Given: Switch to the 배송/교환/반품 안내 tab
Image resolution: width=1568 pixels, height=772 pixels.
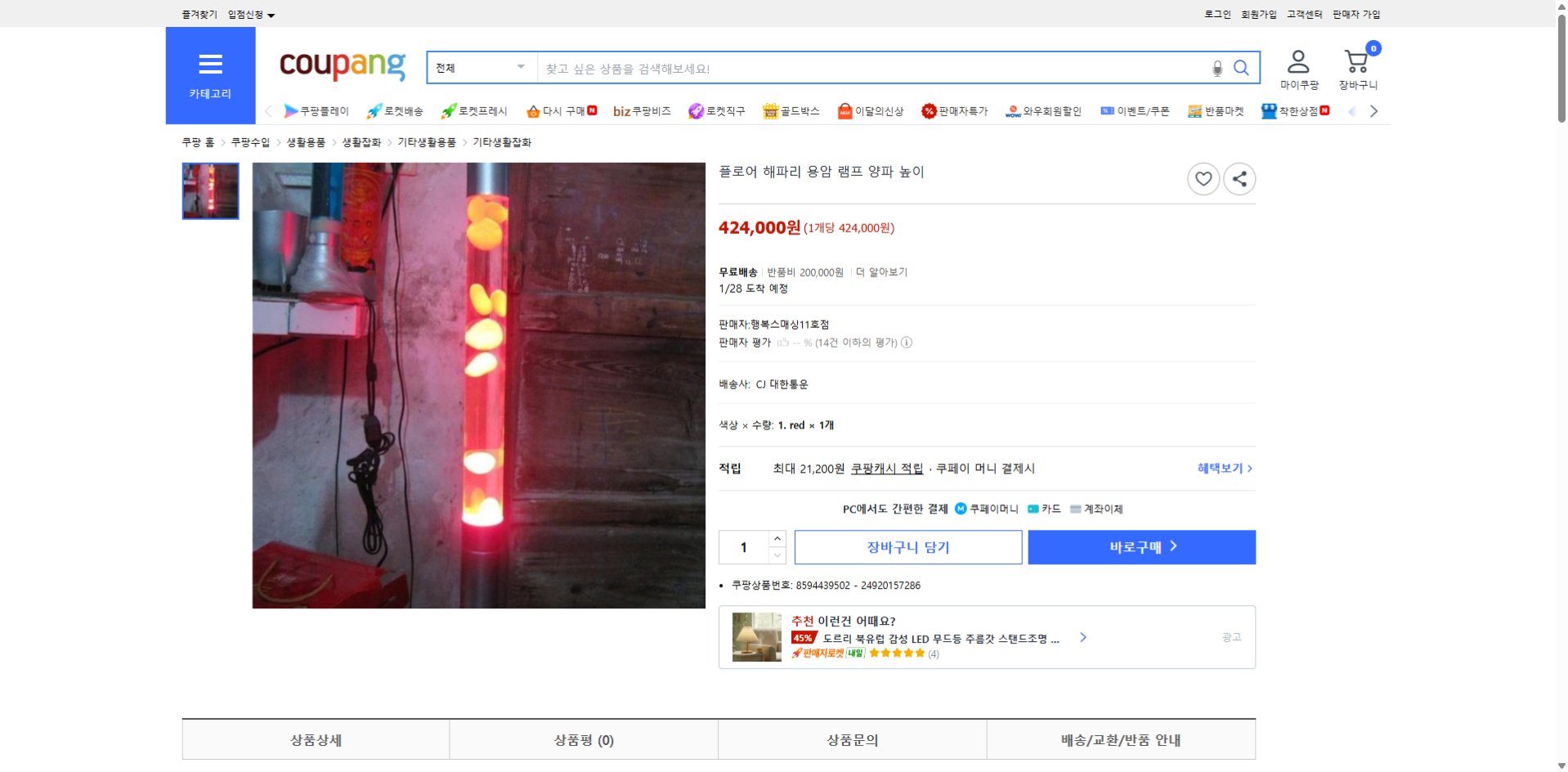Looking at the screenshot, I should coord(1120,739).
